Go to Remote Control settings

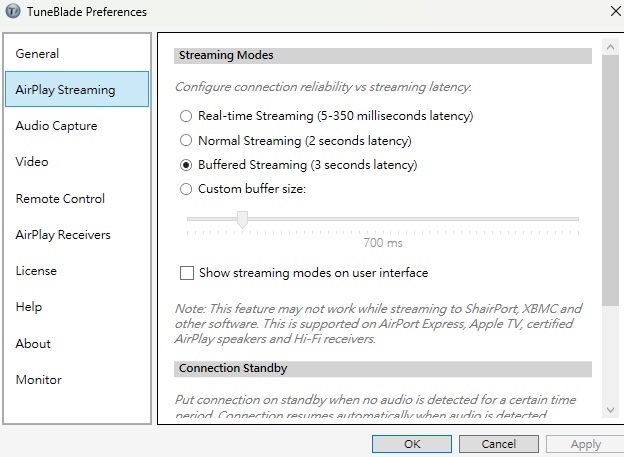coord(60,199)
